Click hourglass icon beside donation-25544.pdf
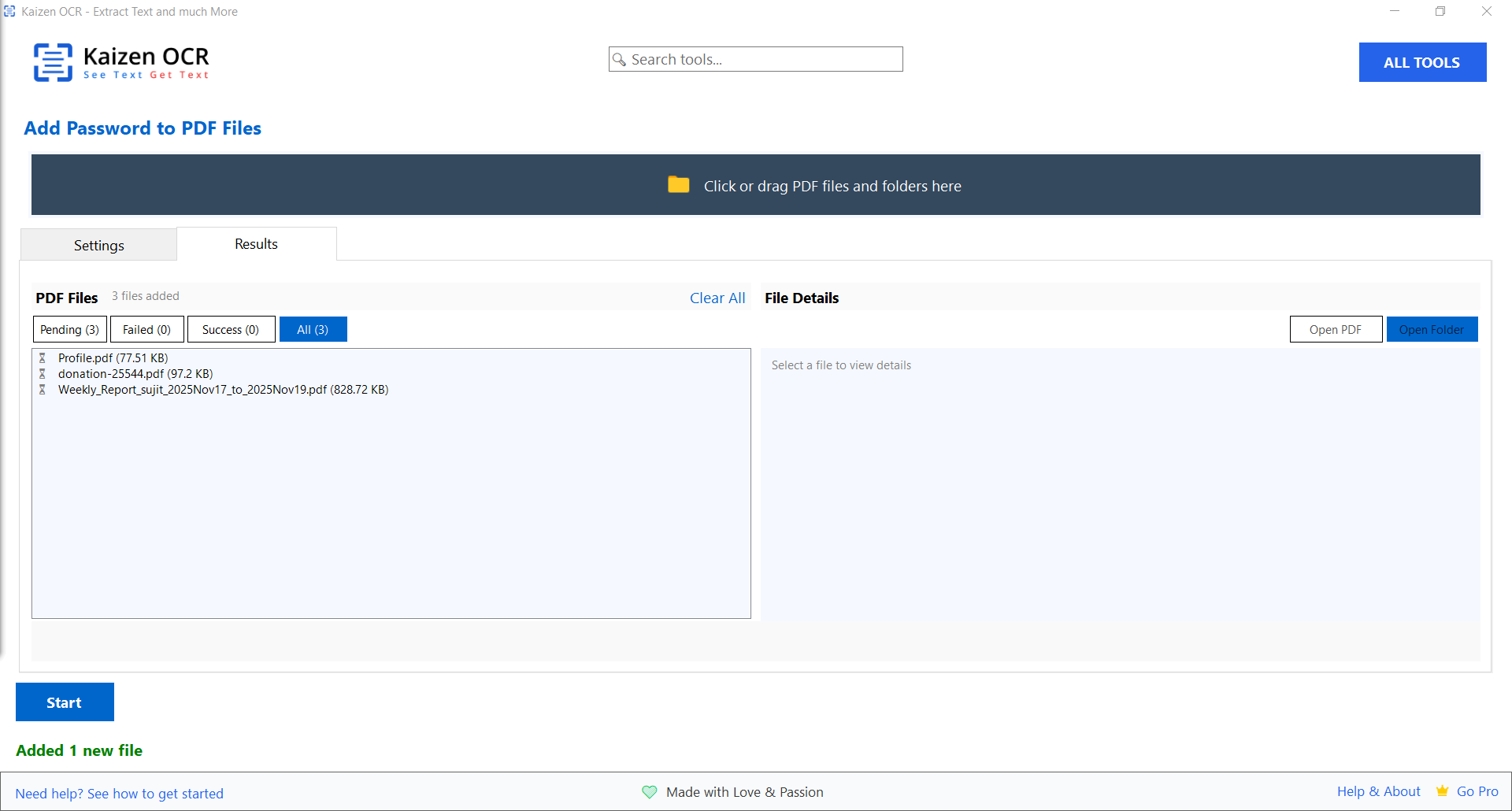The height and width of the screenshot is (811, 1512). 43,374
